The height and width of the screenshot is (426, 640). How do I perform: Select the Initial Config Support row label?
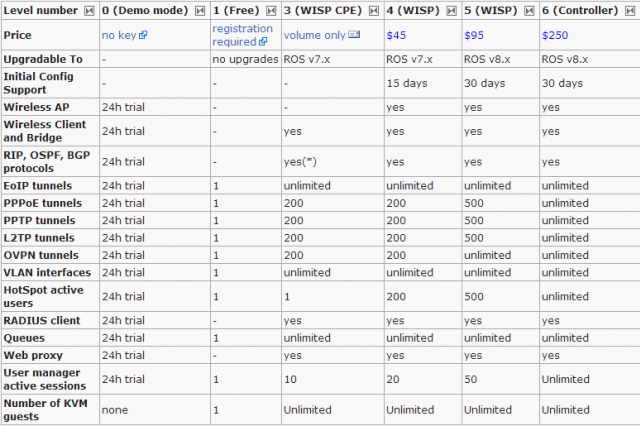38,83
